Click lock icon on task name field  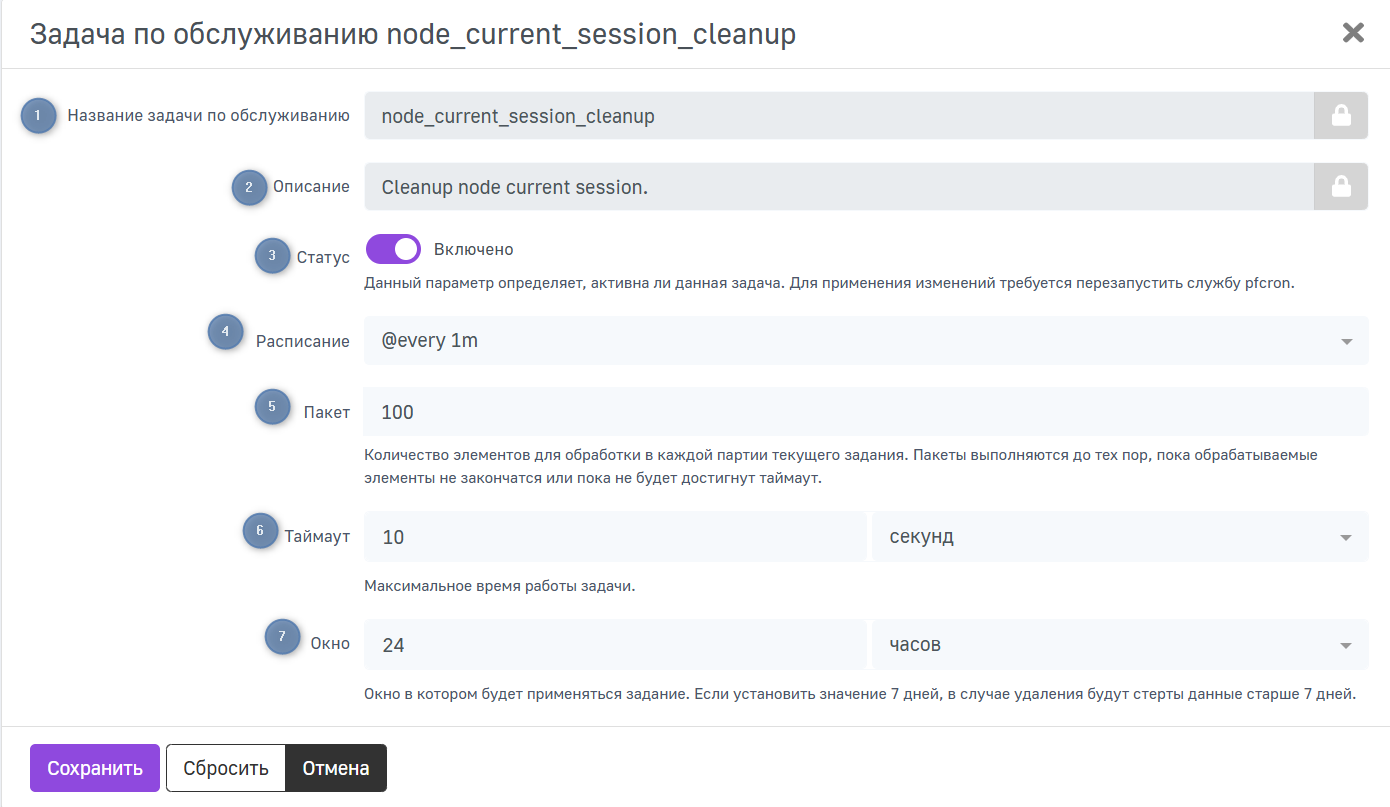pyautogui.click(x=1340, y=116)
